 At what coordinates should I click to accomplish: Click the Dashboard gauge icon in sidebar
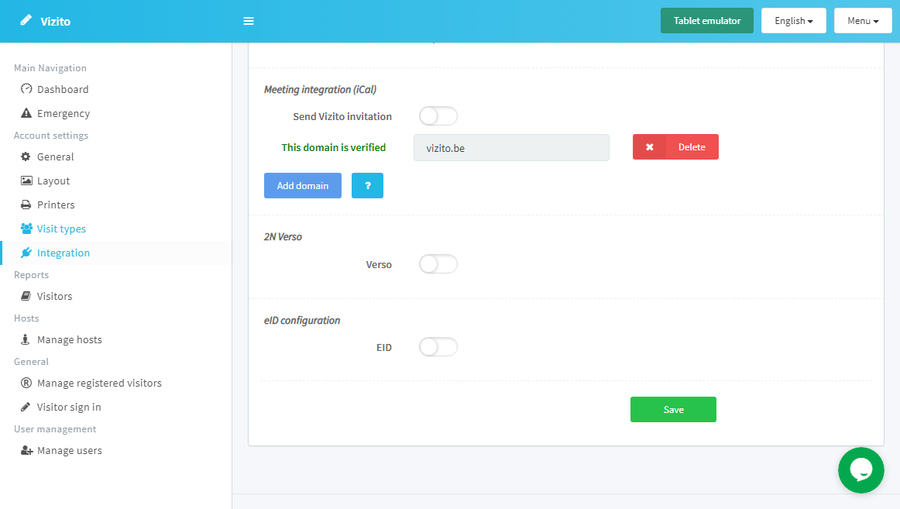(x=27, y=89)
